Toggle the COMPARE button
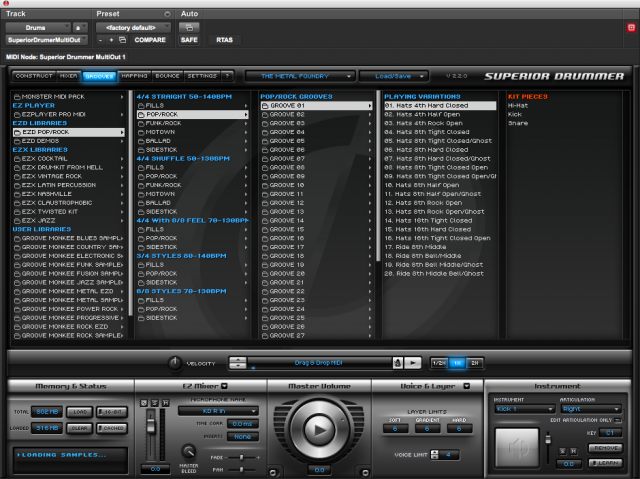 150,40
